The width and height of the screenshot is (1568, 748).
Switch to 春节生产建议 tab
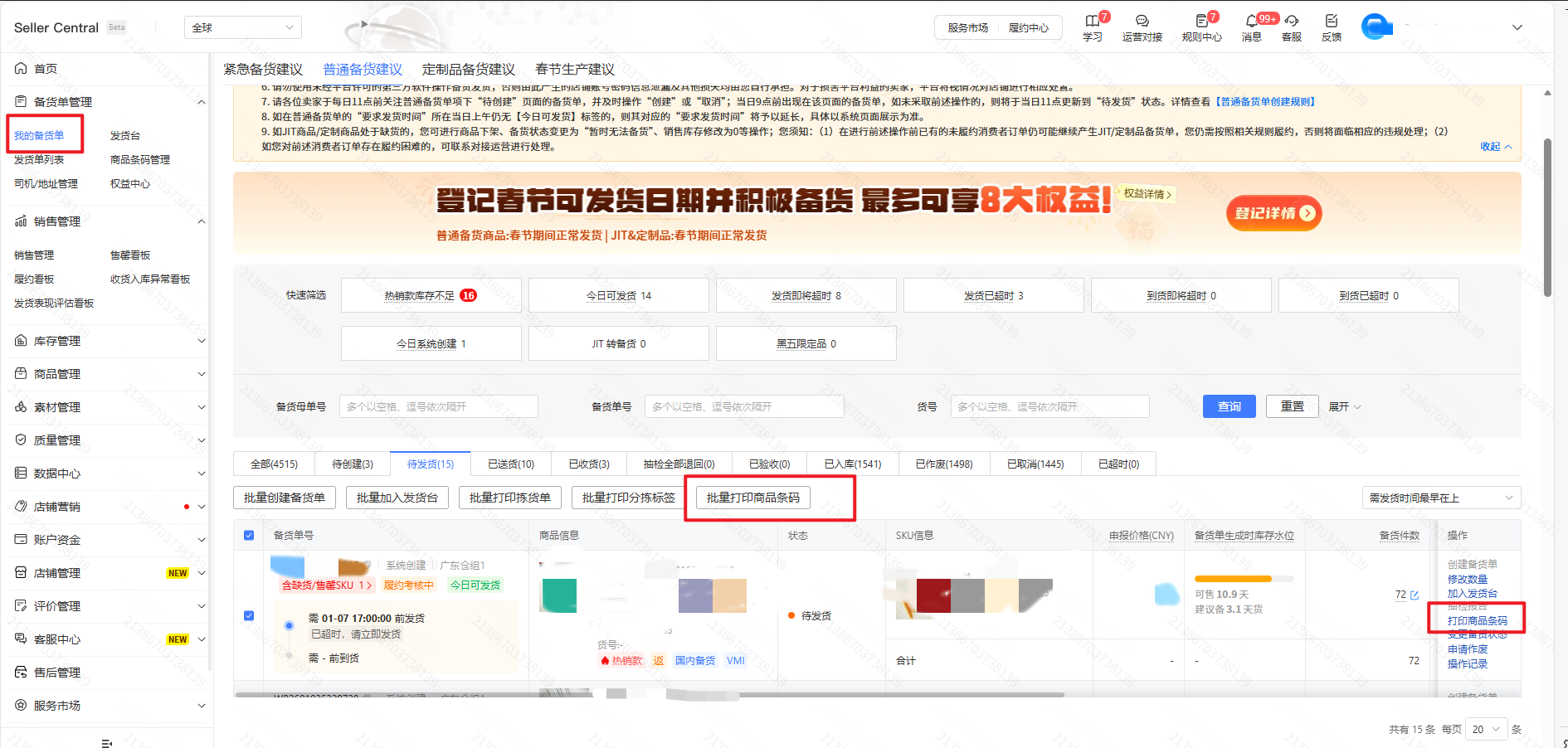(575, 69)
